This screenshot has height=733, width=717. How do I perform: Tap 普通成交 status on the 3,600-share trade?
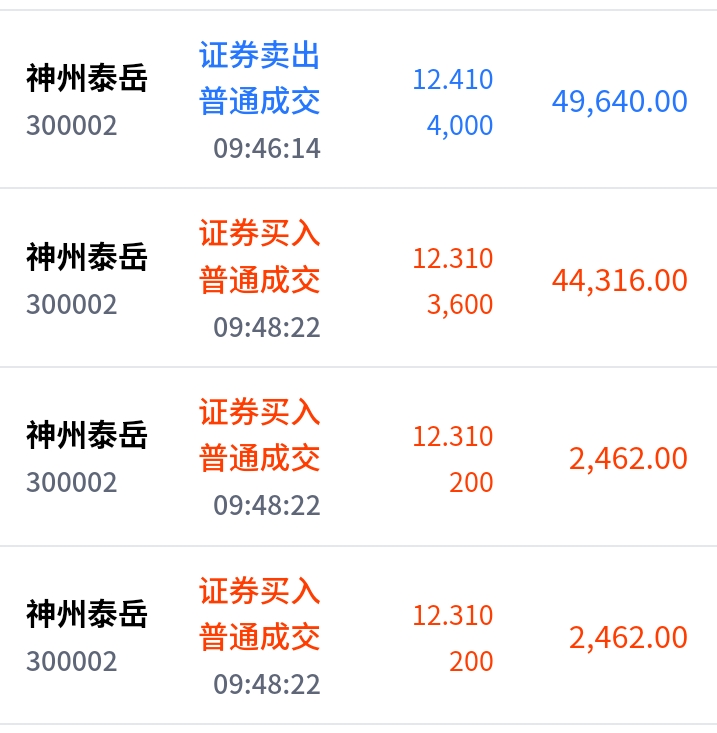tap(259, 280)
